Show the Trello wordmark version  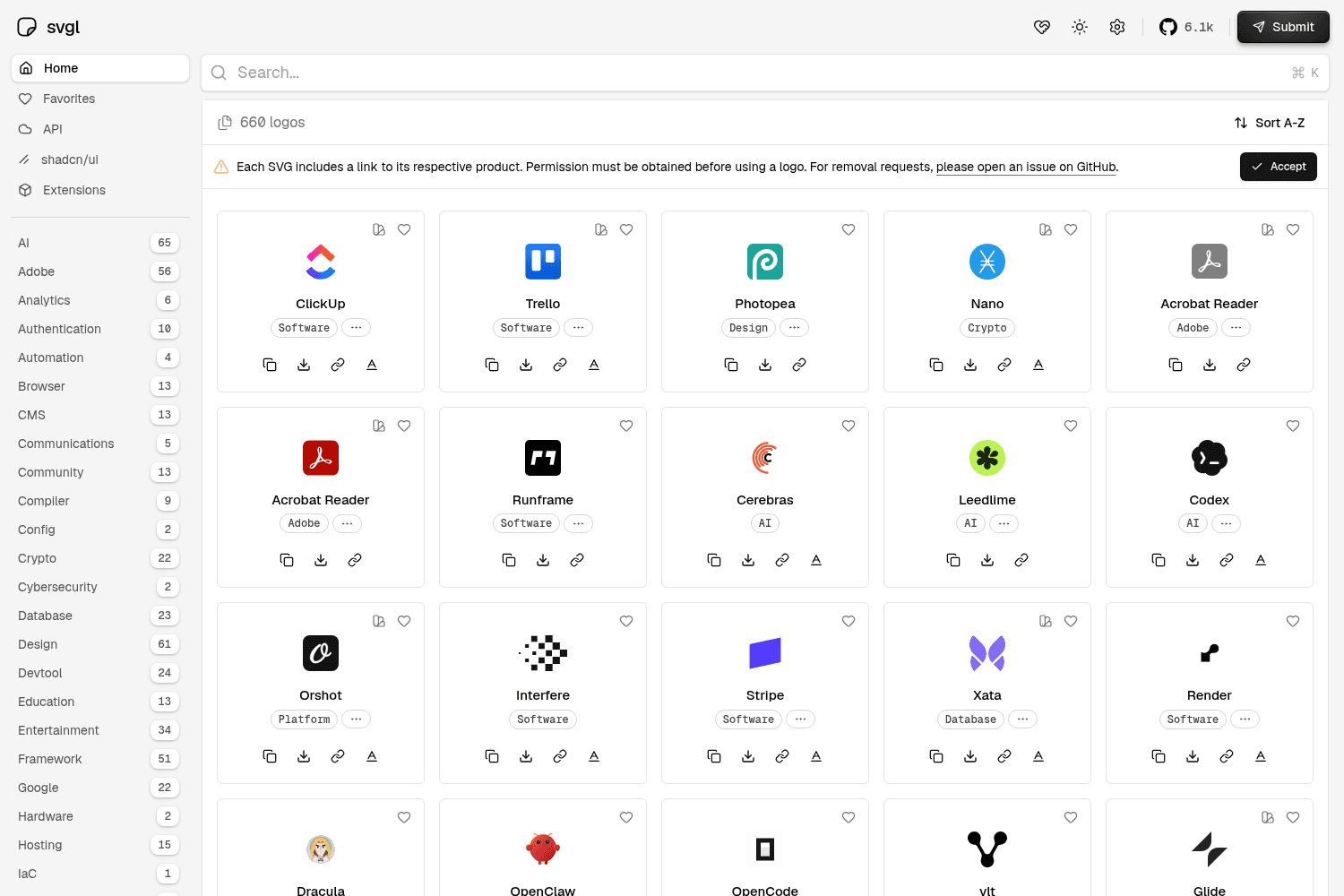pos(594,365)
